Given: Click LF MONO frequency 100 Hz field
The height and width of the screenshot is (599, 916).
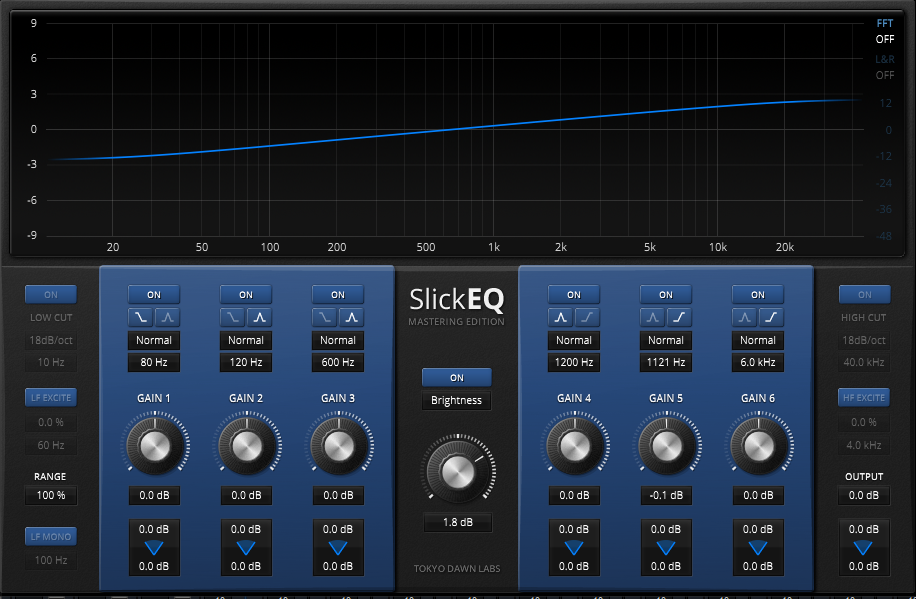Looking at the screenshot, I should click(x=51, y=560).
